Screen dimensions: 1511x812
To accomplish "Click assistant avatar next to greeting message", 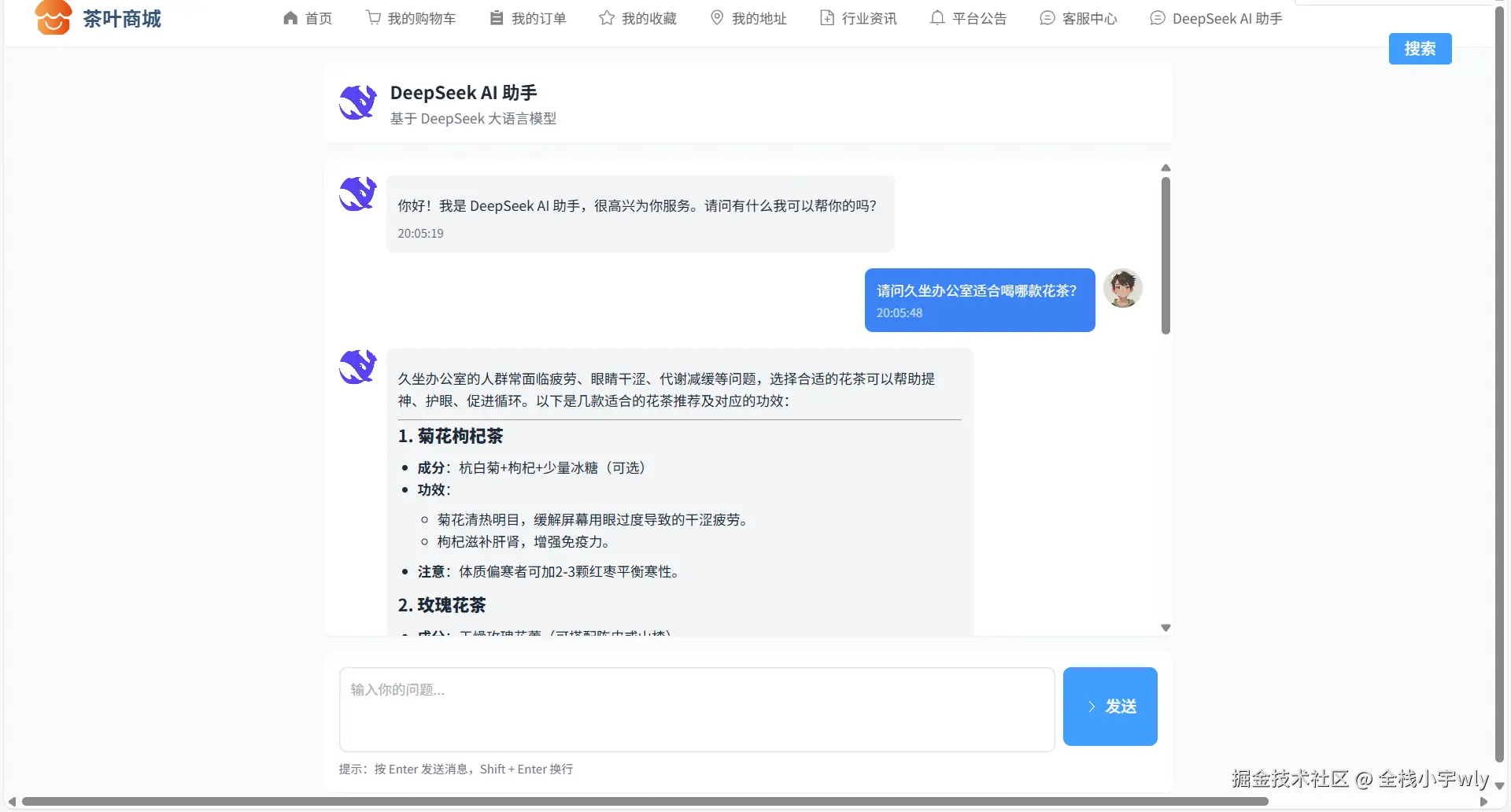I will (x=358, y=194).
